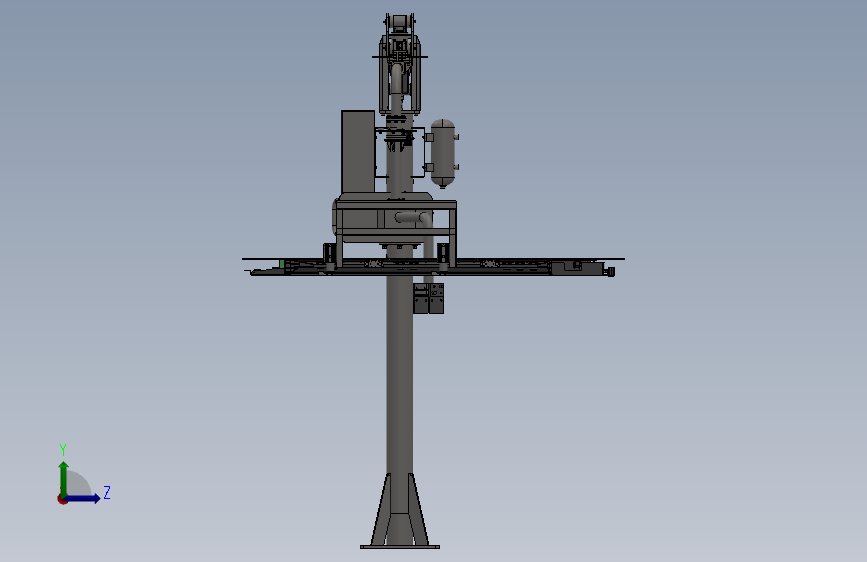Select the top head assembly of the model
867x562 pixels.
[399, 64]
